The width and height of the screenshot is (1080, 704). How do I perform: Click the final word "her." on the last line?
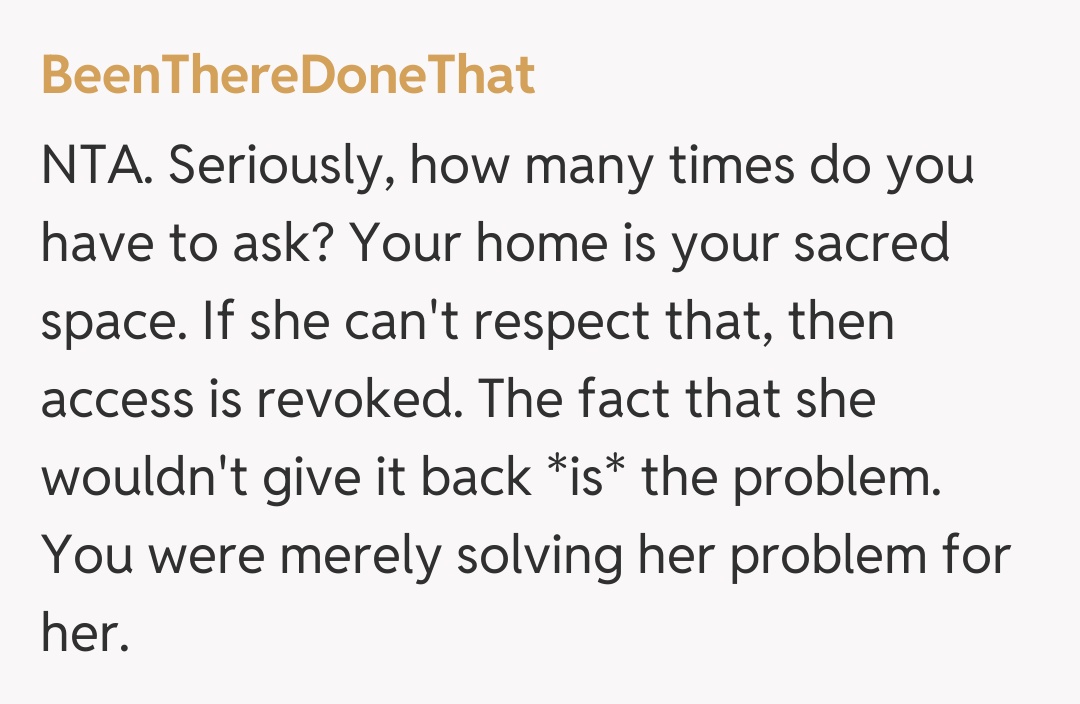click(85, 634)
